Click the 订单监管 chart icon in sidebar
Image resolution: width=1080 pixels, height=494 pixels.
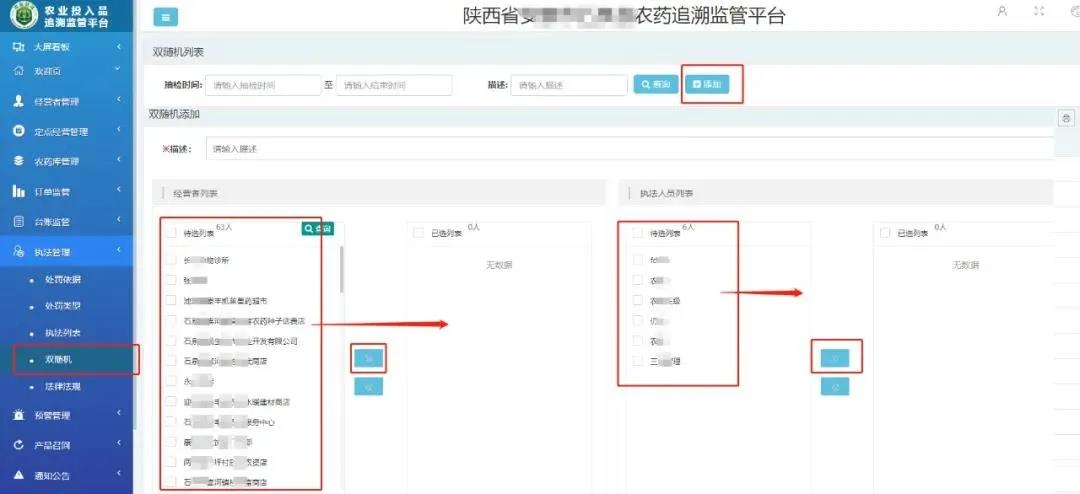18,191
